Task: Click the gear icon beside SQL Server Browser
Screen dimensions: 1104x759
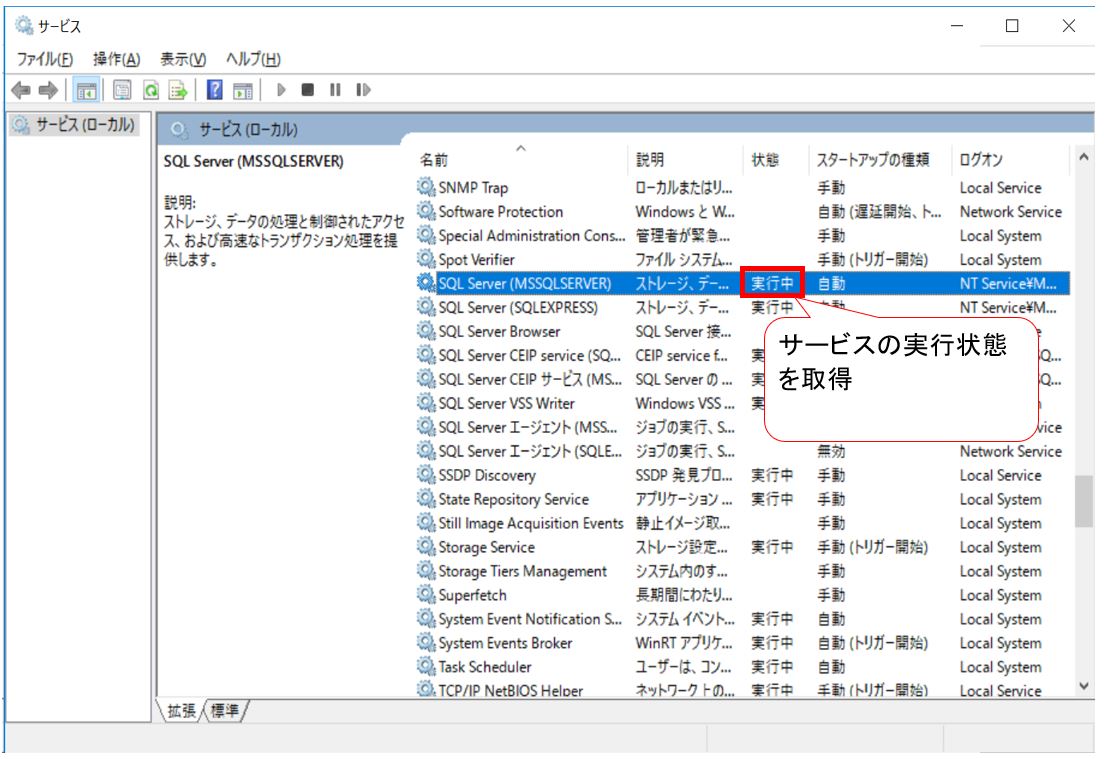Action: 426,331
